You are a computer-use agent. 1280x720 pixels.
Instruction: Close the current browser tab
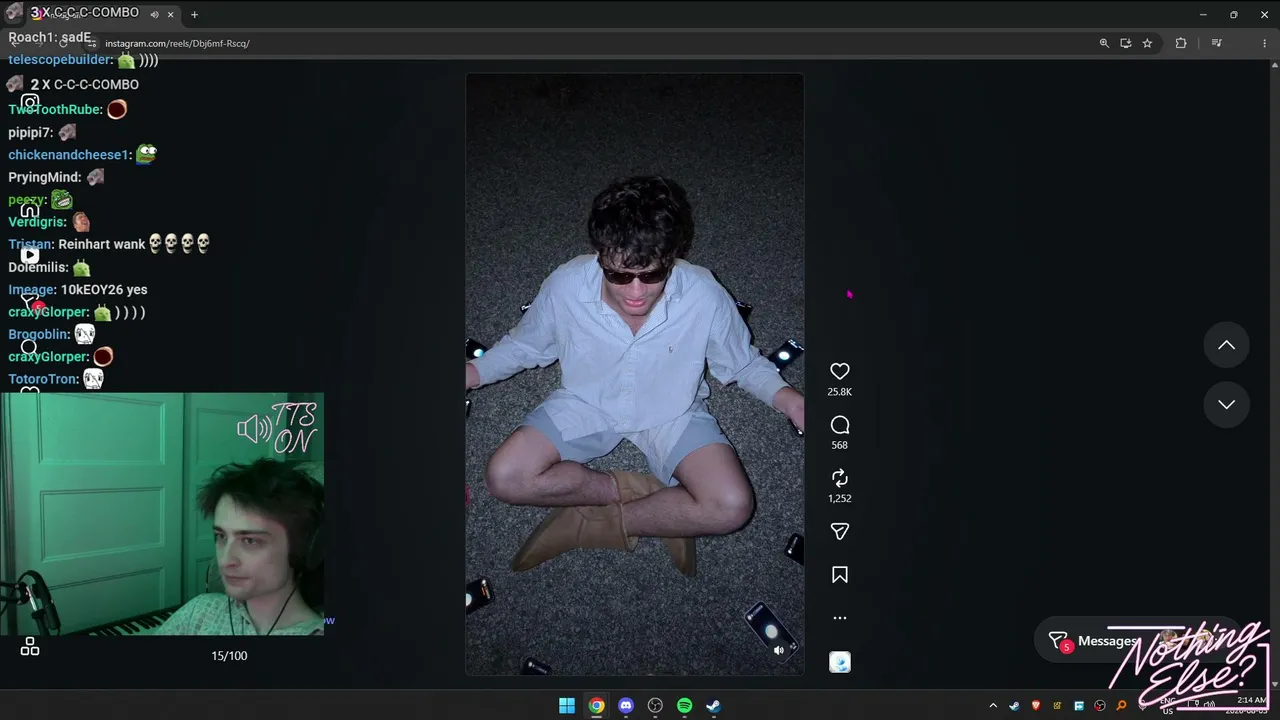pyautogui.click(x=171, y=15)
